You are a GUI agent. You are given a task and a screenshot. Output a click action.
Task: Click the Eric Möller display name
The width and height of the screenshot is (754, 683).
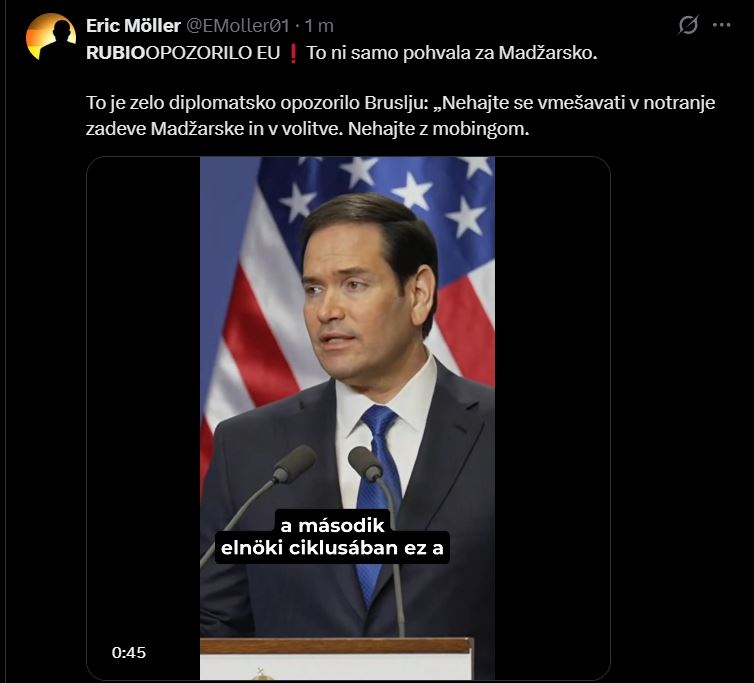coord(133,25)
